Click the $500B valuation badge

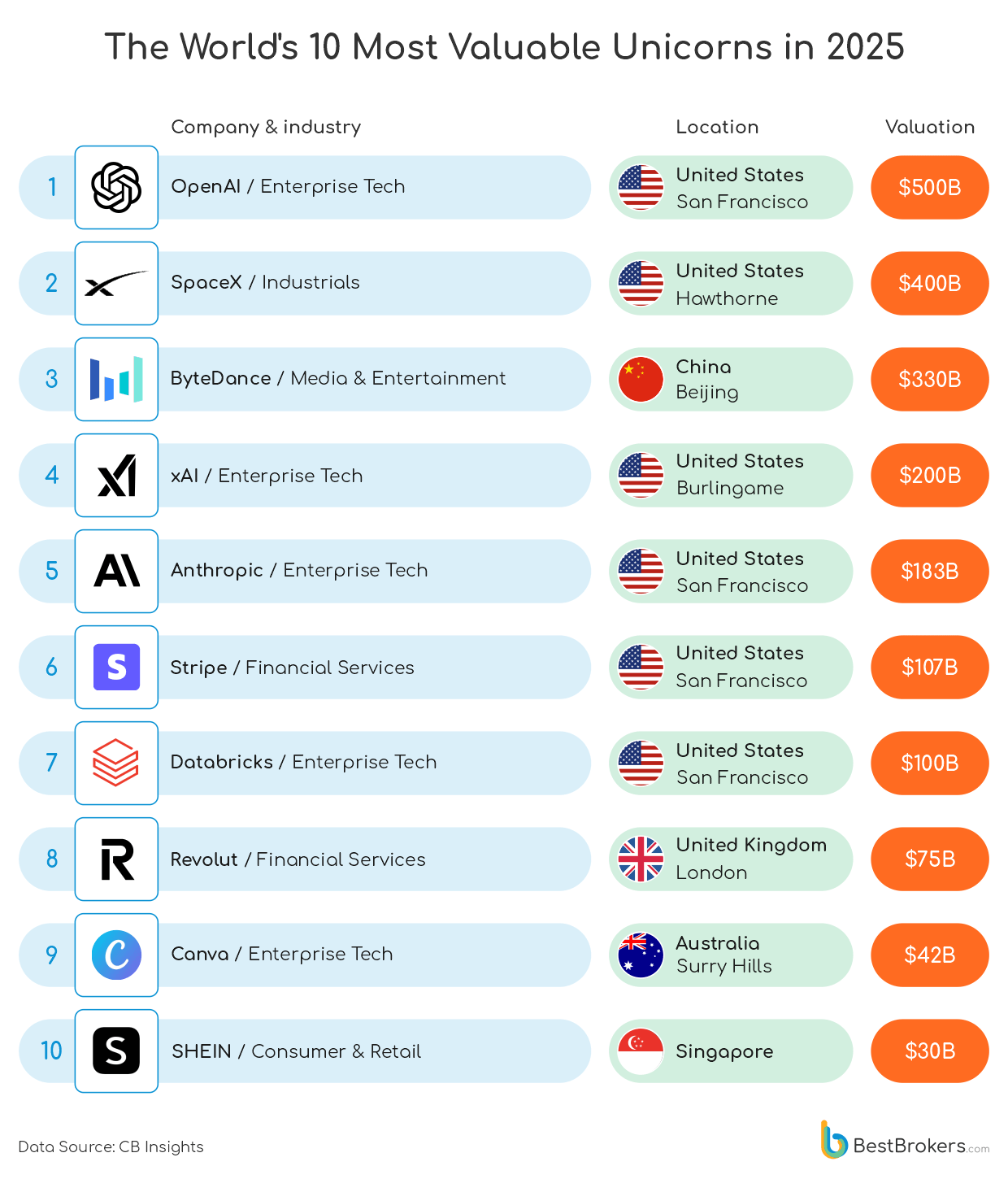929,187
